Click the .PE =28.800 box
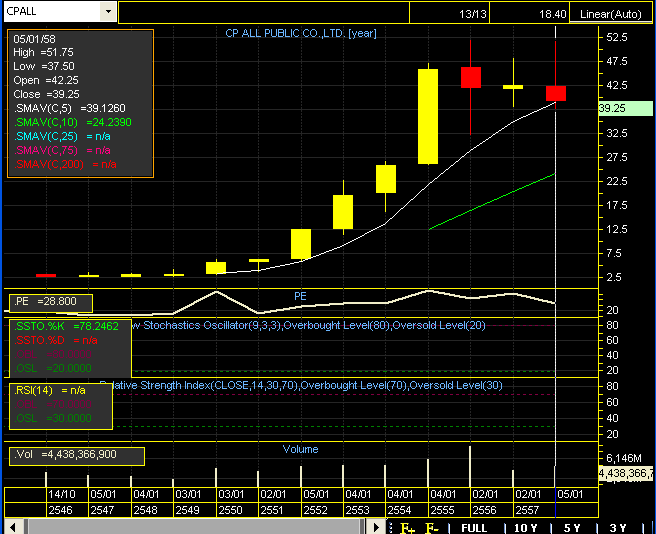656x534 pixels. click(x=51, y=303)
